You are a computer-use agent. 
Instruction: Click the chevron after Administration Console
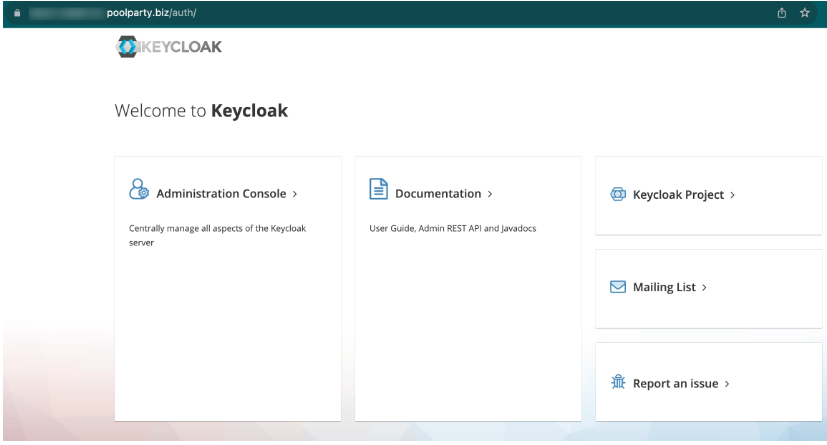[x=295, y=194]
